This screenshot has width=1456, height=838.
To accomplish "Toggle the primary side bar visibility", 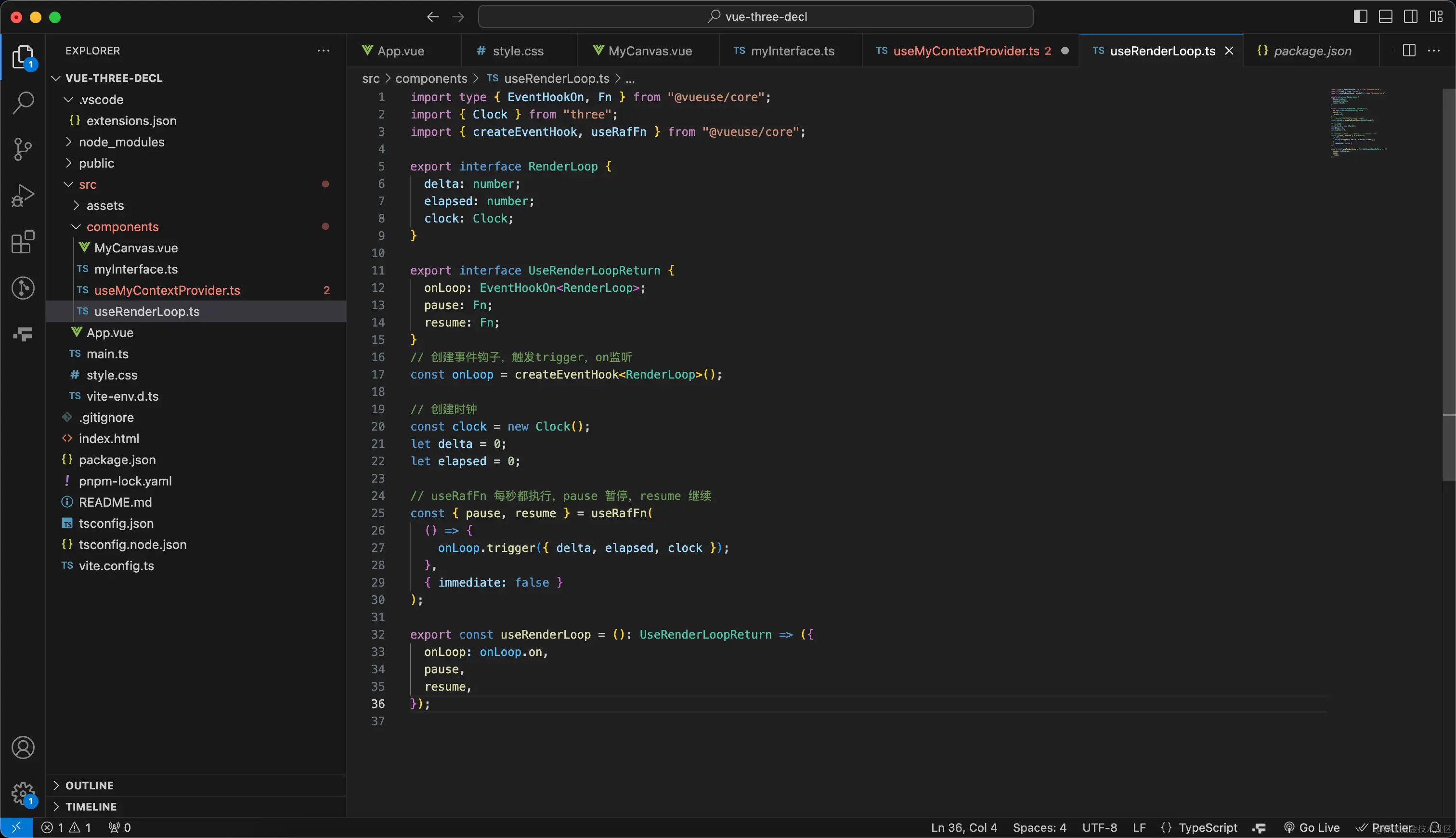I will [x=1360, y=17].
